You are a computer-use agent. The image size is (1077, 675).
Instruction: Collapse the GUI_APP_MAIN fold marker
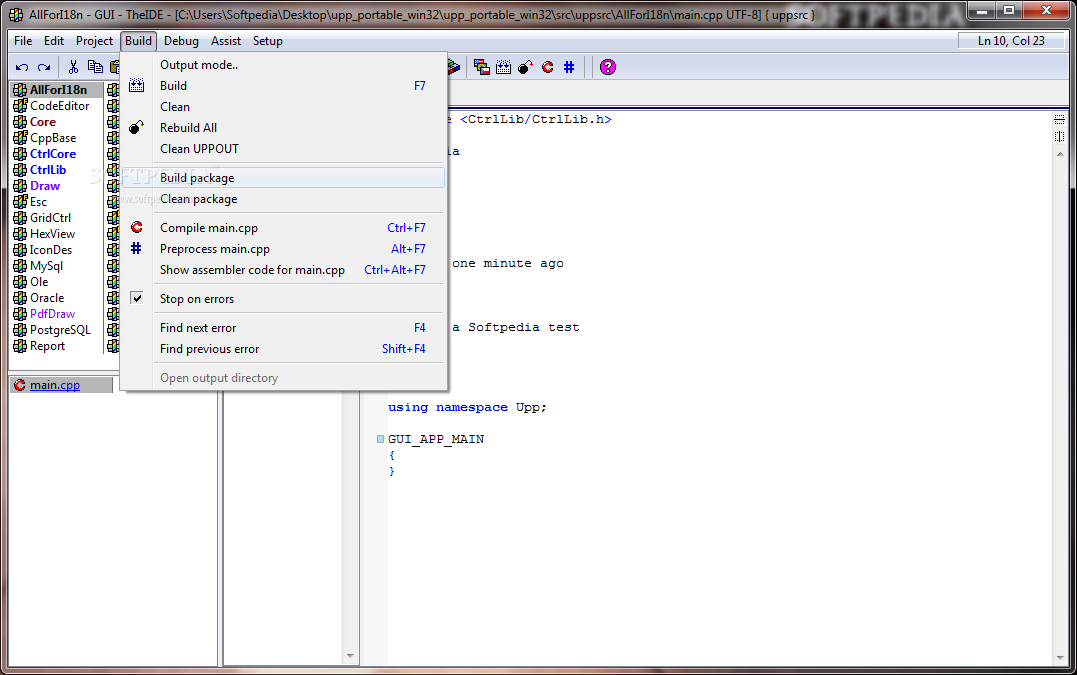click(381, 439)
